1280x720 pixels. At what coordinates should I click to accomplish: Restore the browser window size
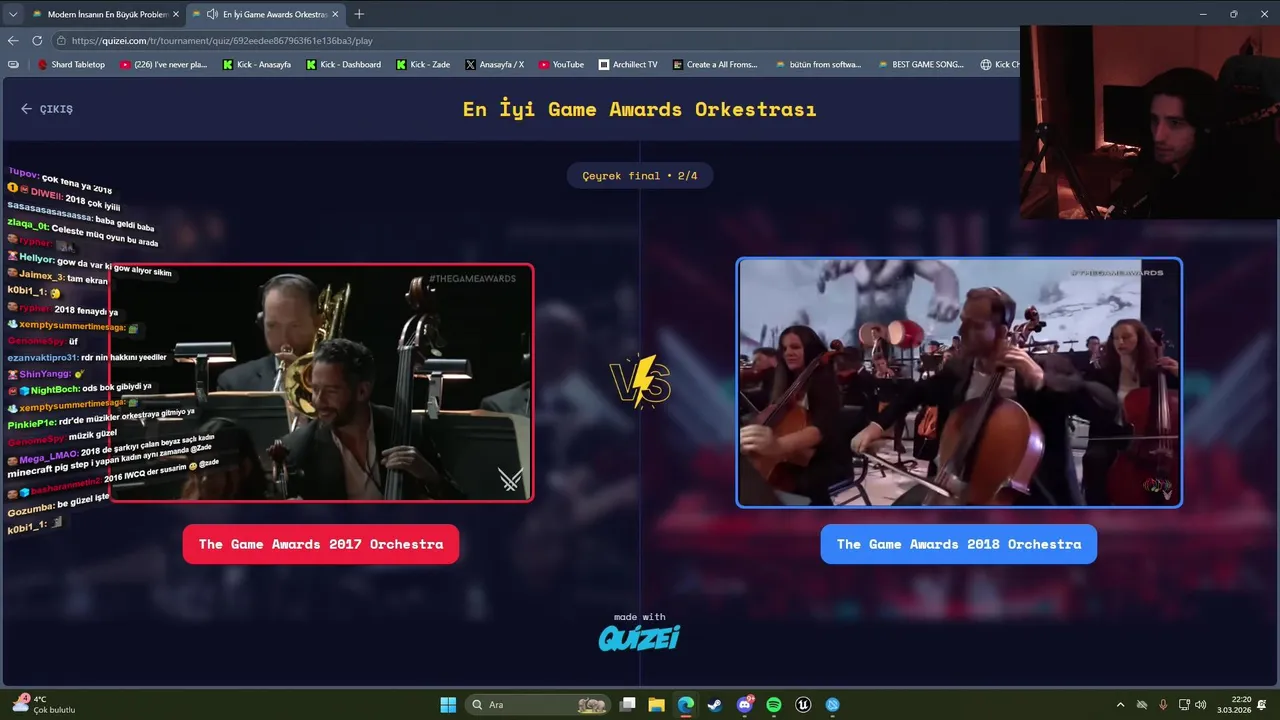click(x=1233, y=14)
